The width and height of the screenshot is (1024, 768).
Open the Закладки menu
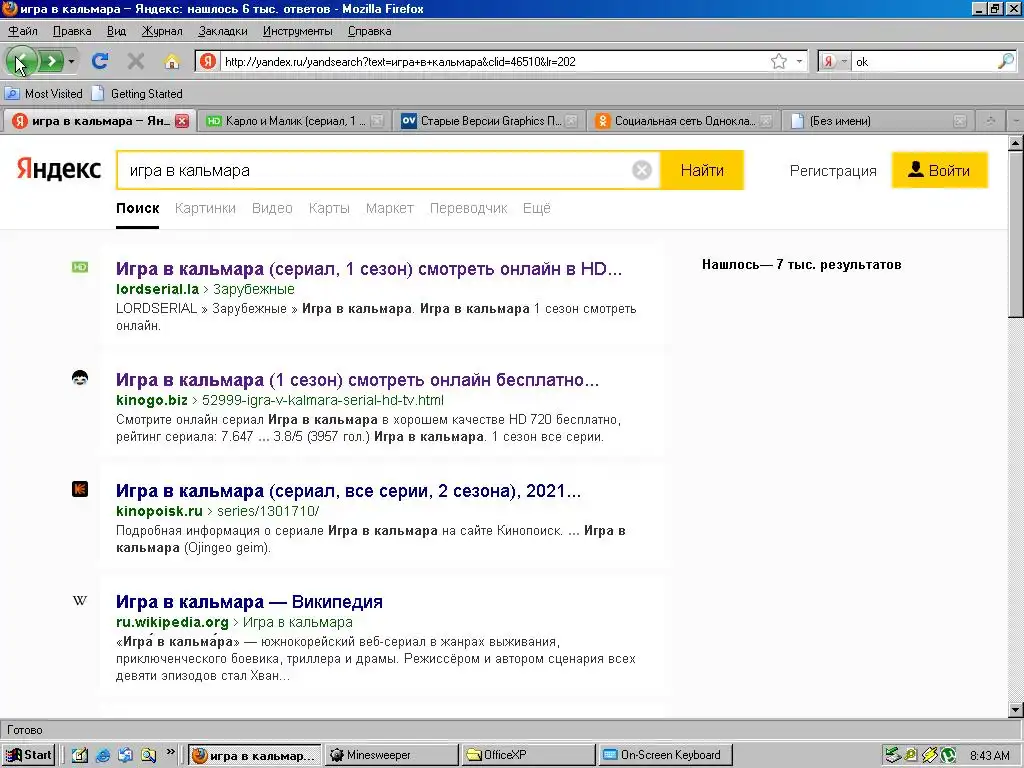point(223,31)
